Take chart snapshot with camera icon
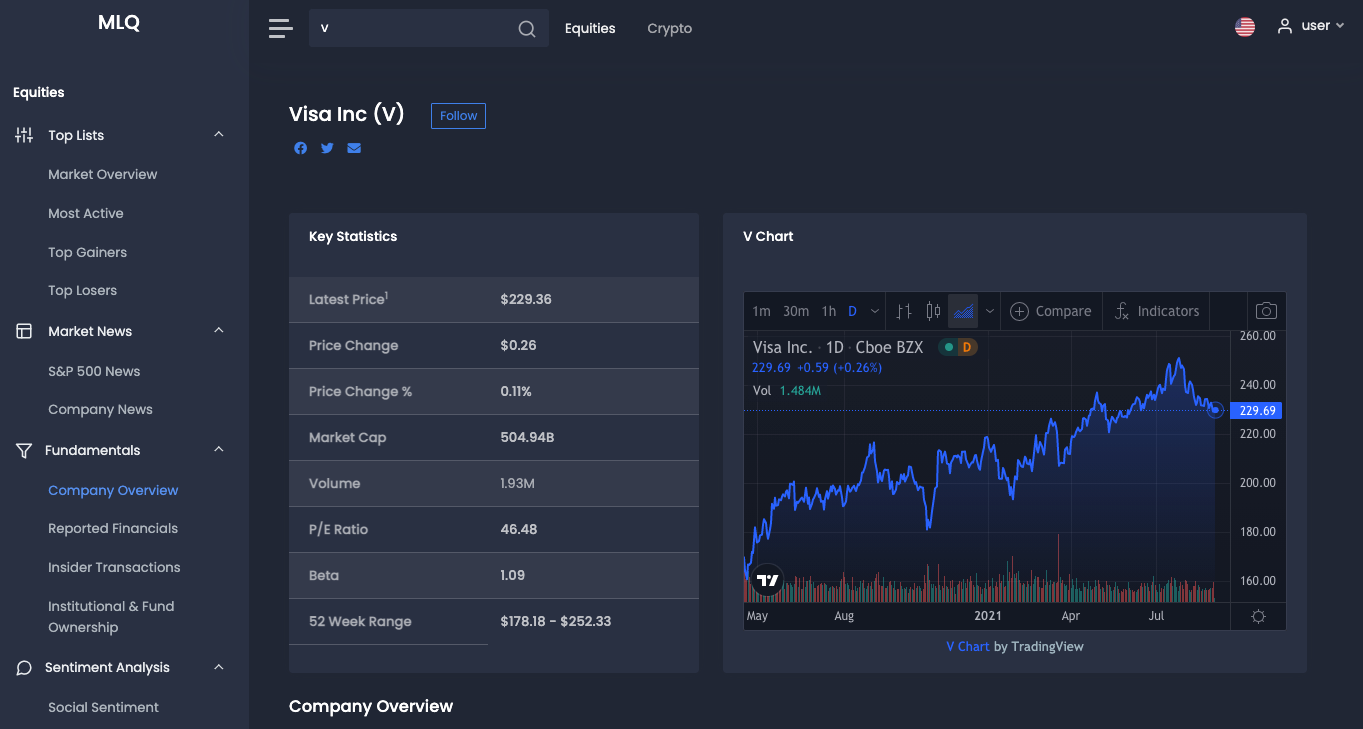Screen dimensions: 1363x729 click(x=1266, y=311)
